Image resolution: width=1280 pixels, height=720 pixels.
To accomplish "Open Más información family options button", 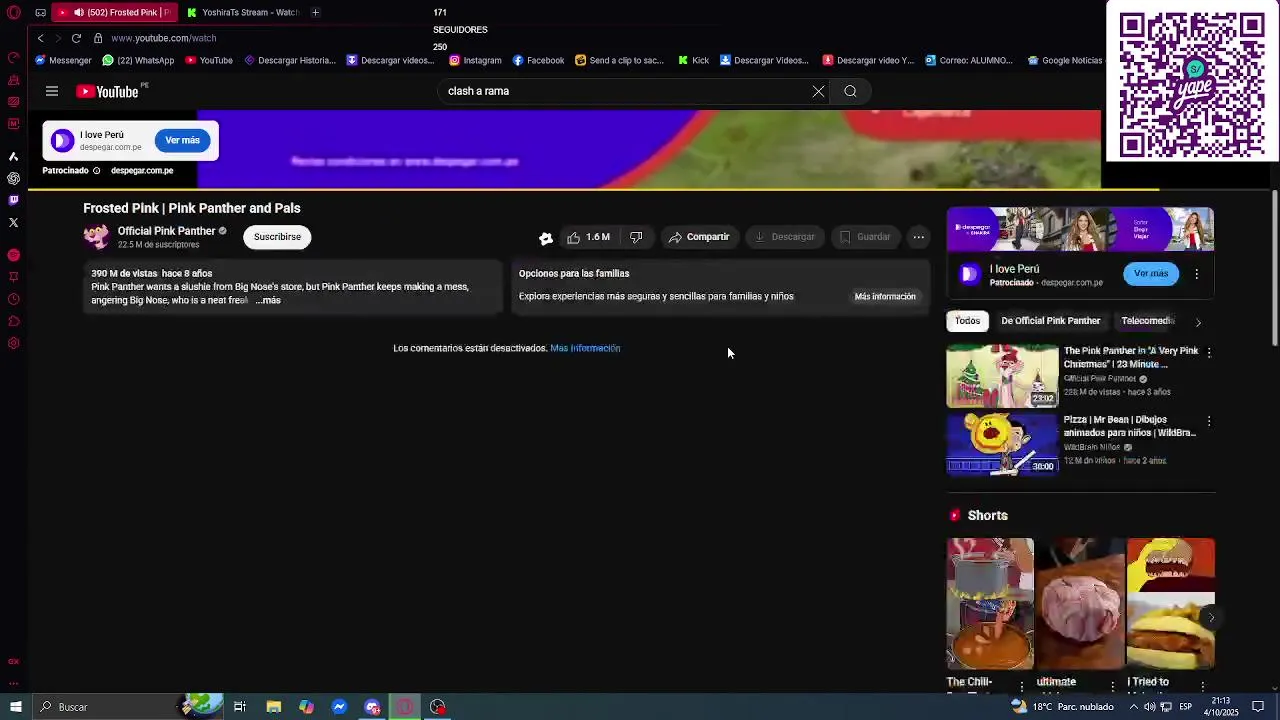I will pos(885,296).
